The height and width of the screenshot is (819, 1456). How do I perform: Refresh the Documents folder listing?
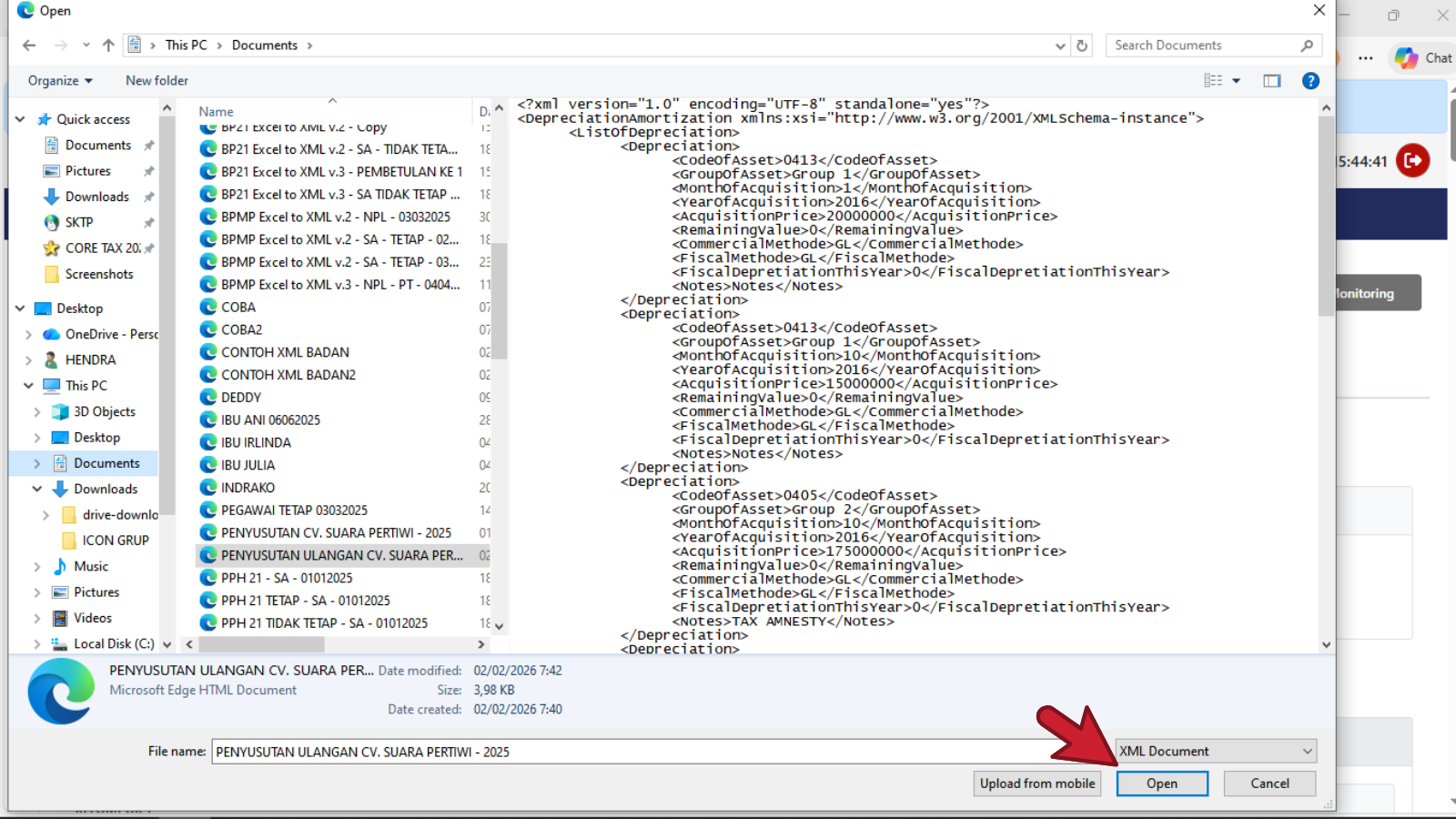point(1082,45)
